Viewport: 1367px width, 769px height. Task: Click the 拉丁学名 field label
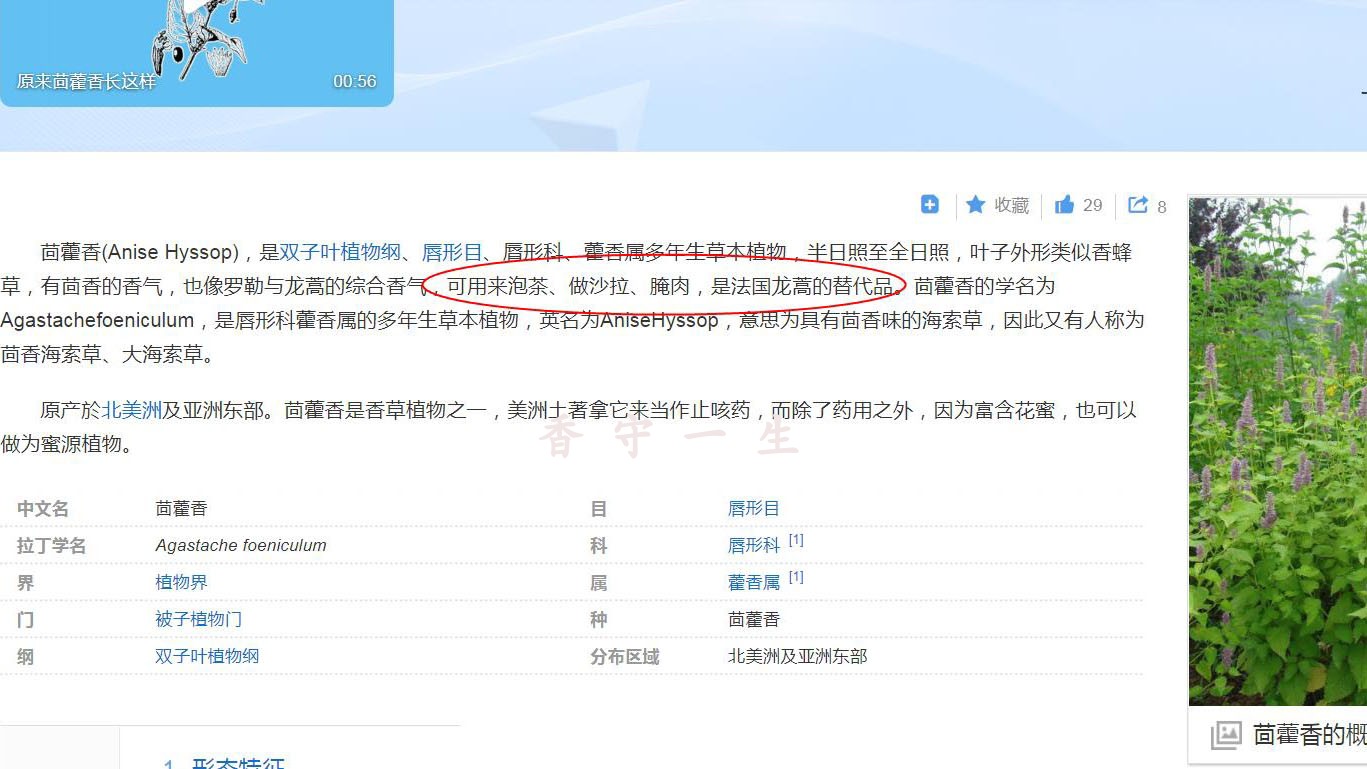(x=51, y=545)
